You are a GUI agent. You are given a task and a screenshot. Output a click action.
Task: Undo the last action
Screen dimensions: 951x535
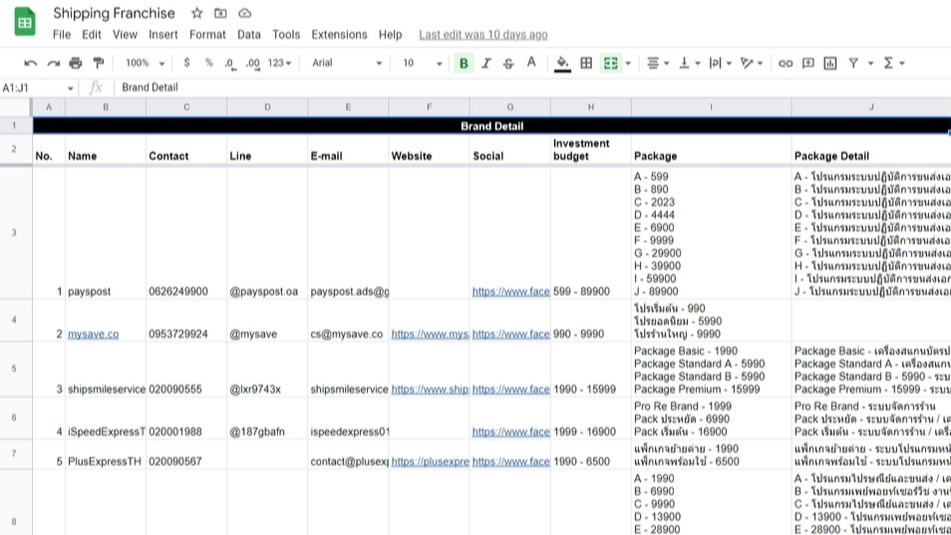[30, 63]
